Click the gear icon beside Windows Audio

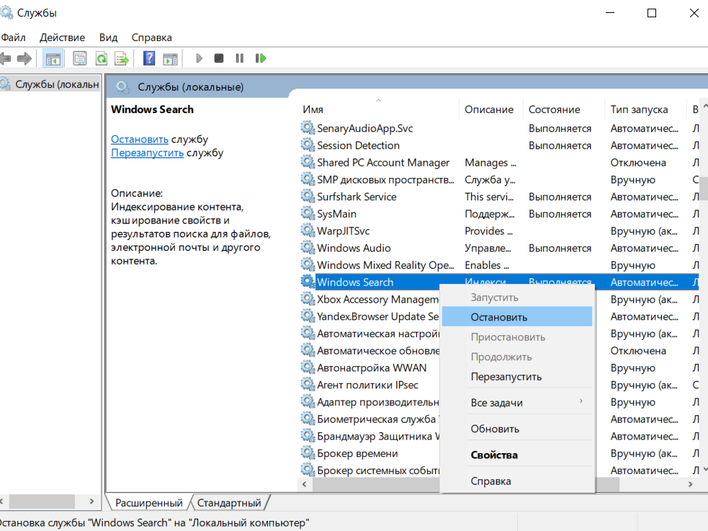point(307,248)
